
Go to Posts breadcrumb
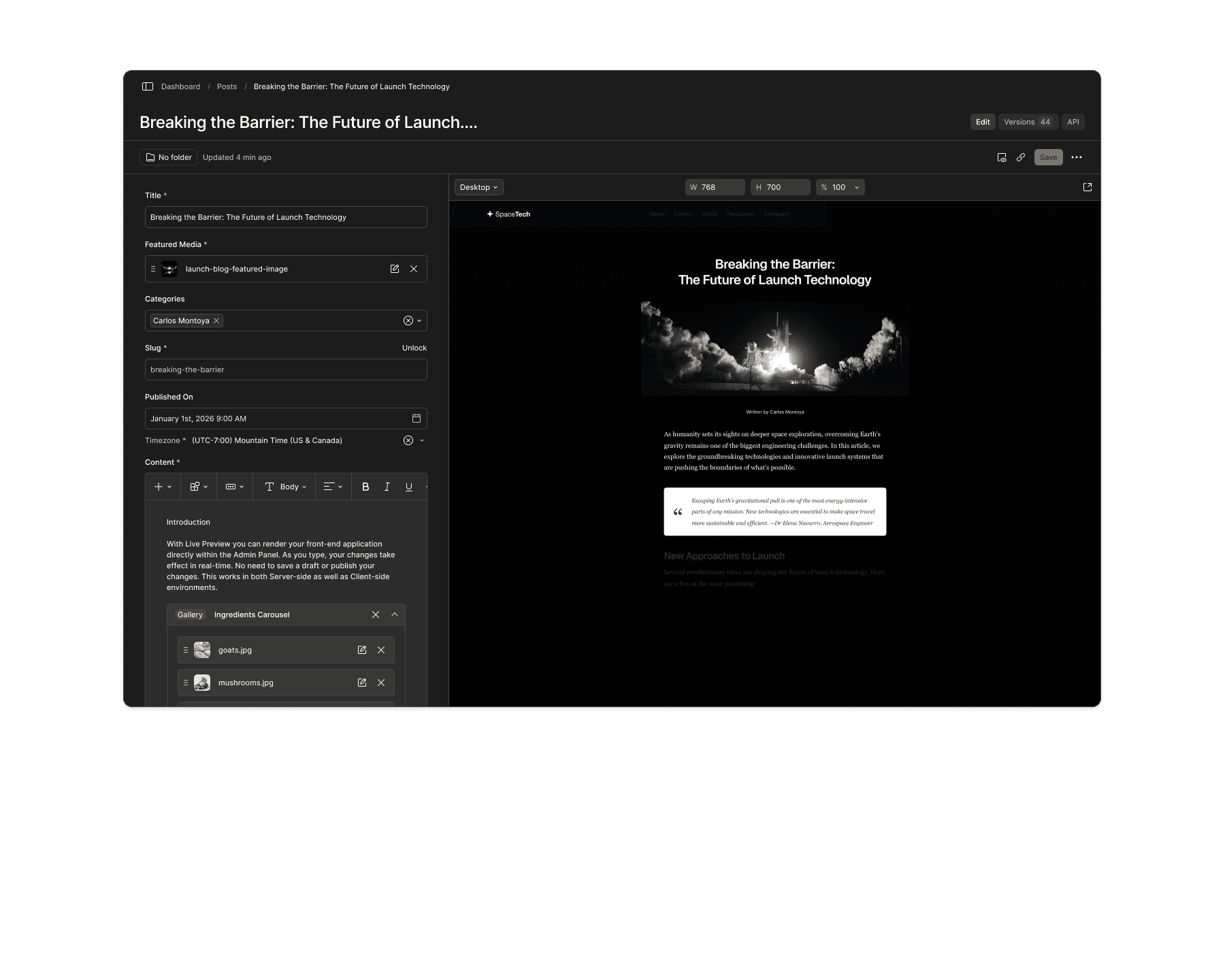pyautogui.click(x=227, y=86)
